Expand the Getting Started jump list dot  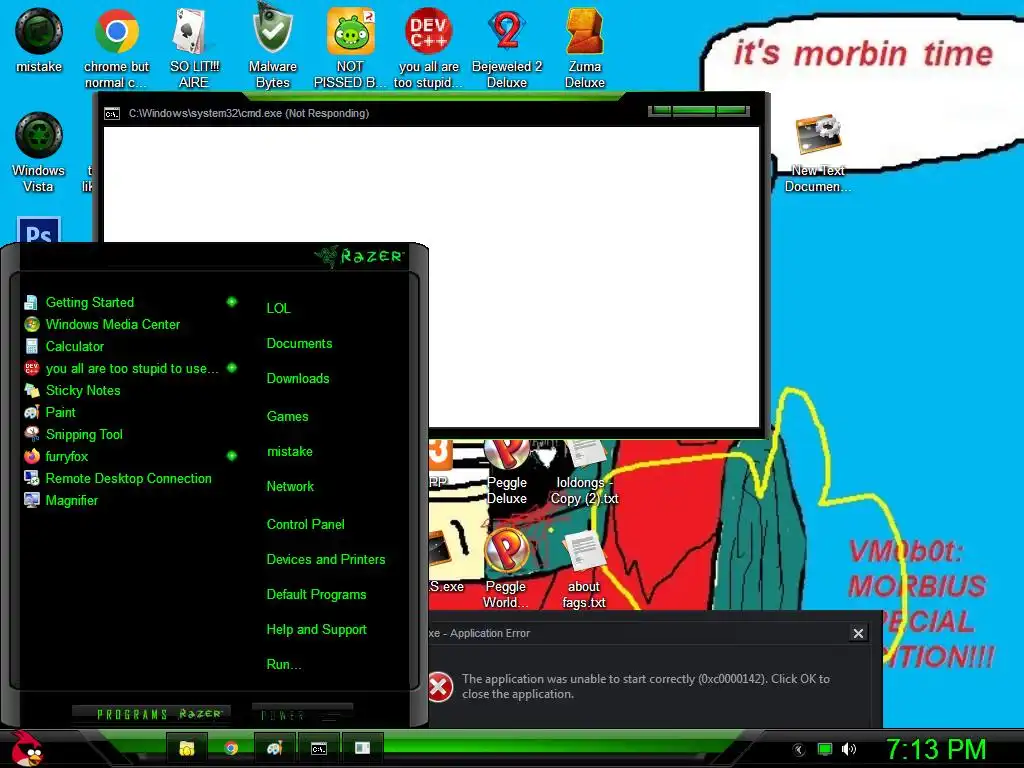[231, 302]
